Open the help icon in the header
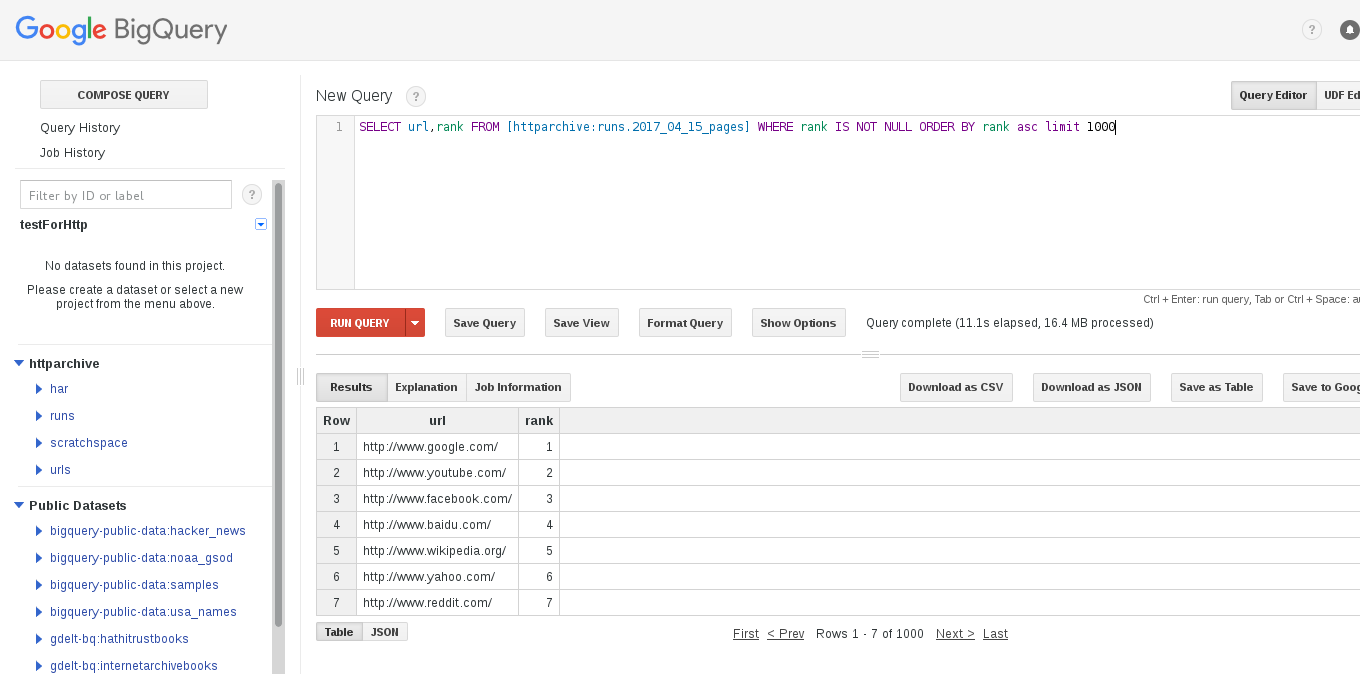 tap(1311, 30)
